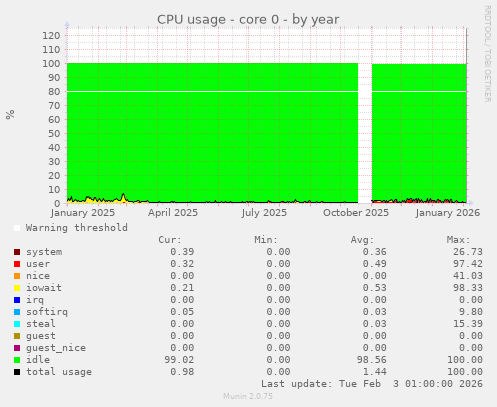
Task: Click iowait max value 98.33
Action: 468,288
